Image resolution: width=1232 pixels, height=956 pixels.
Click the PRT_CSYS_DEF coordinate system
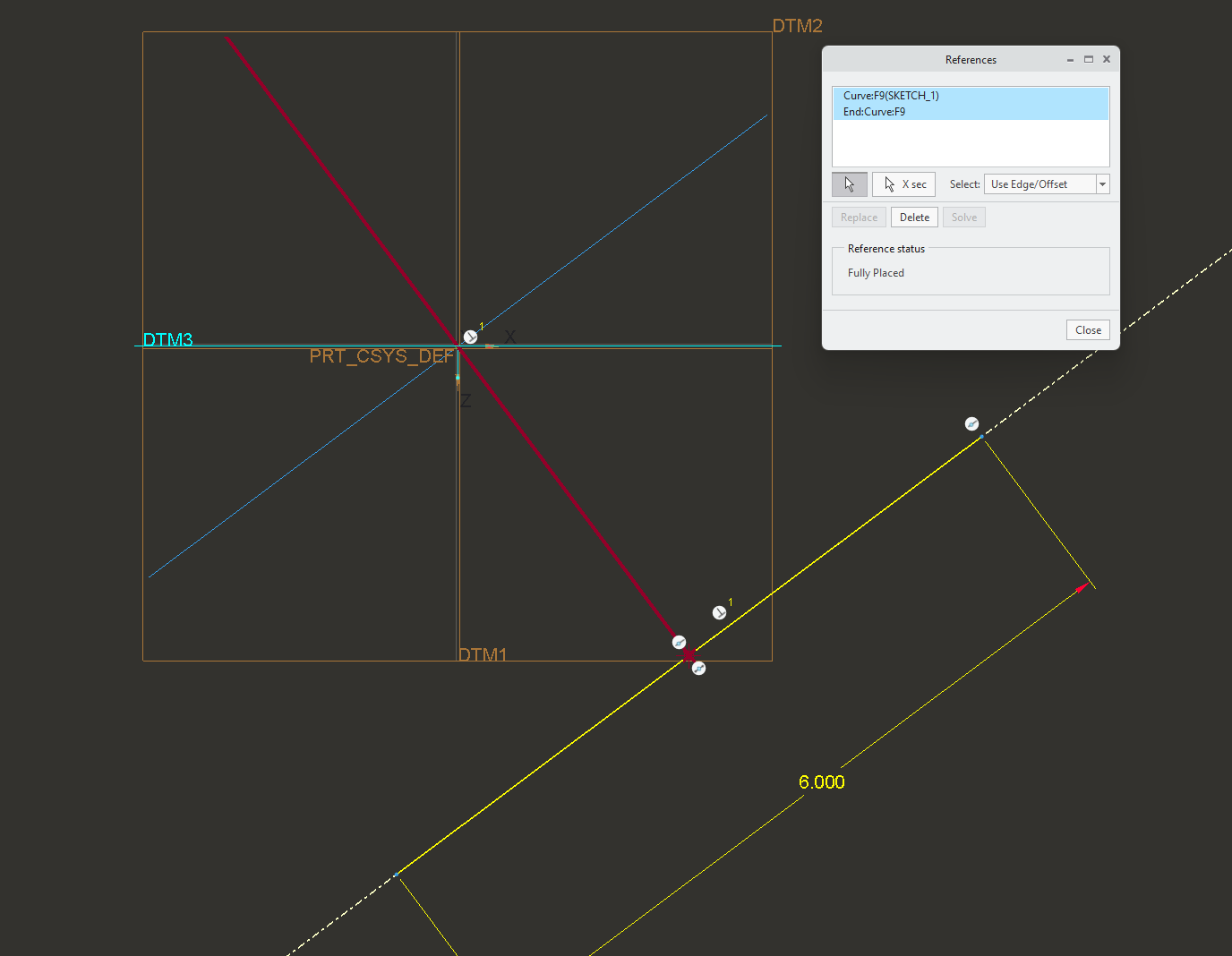pyautogui.click(x=381, y=356)
